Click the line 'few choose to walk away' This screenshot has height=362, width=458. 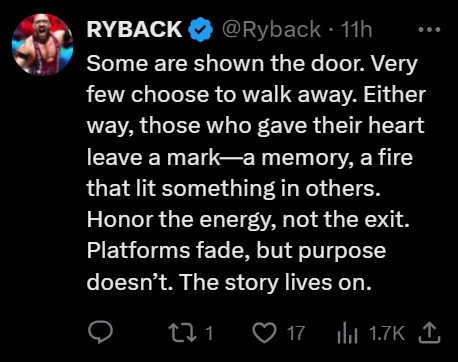[218, 95]
